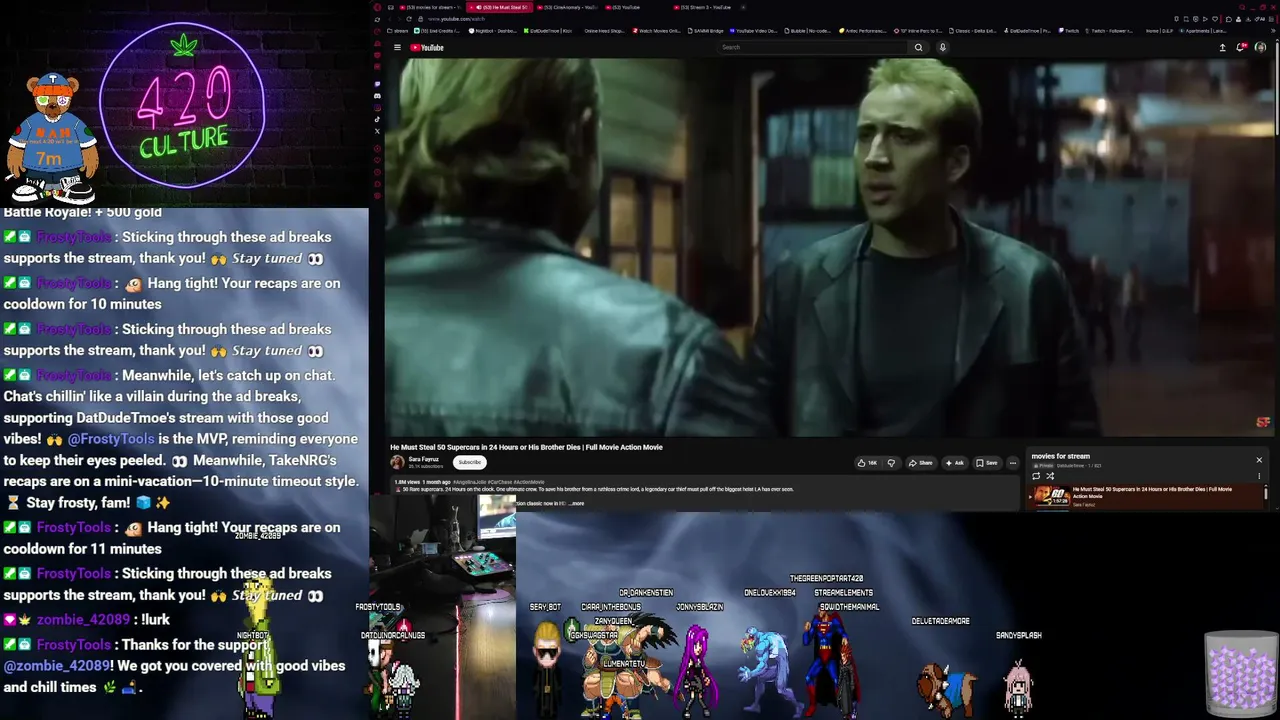
Task: Open a new browser tab with plus
Action: pos(745,7)
